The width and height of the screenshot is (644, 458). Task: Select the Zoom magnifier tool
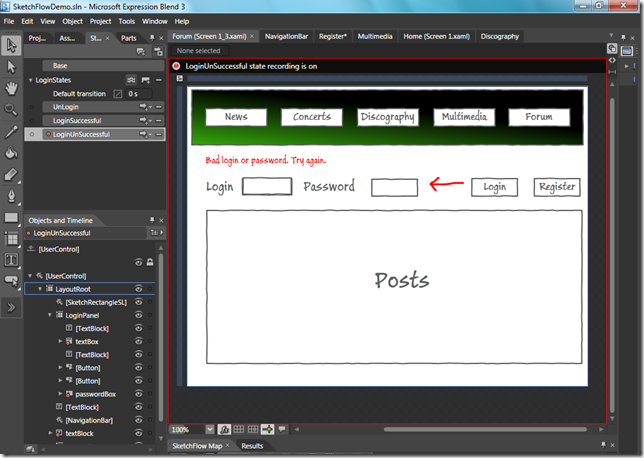click(x=11, y=109)
